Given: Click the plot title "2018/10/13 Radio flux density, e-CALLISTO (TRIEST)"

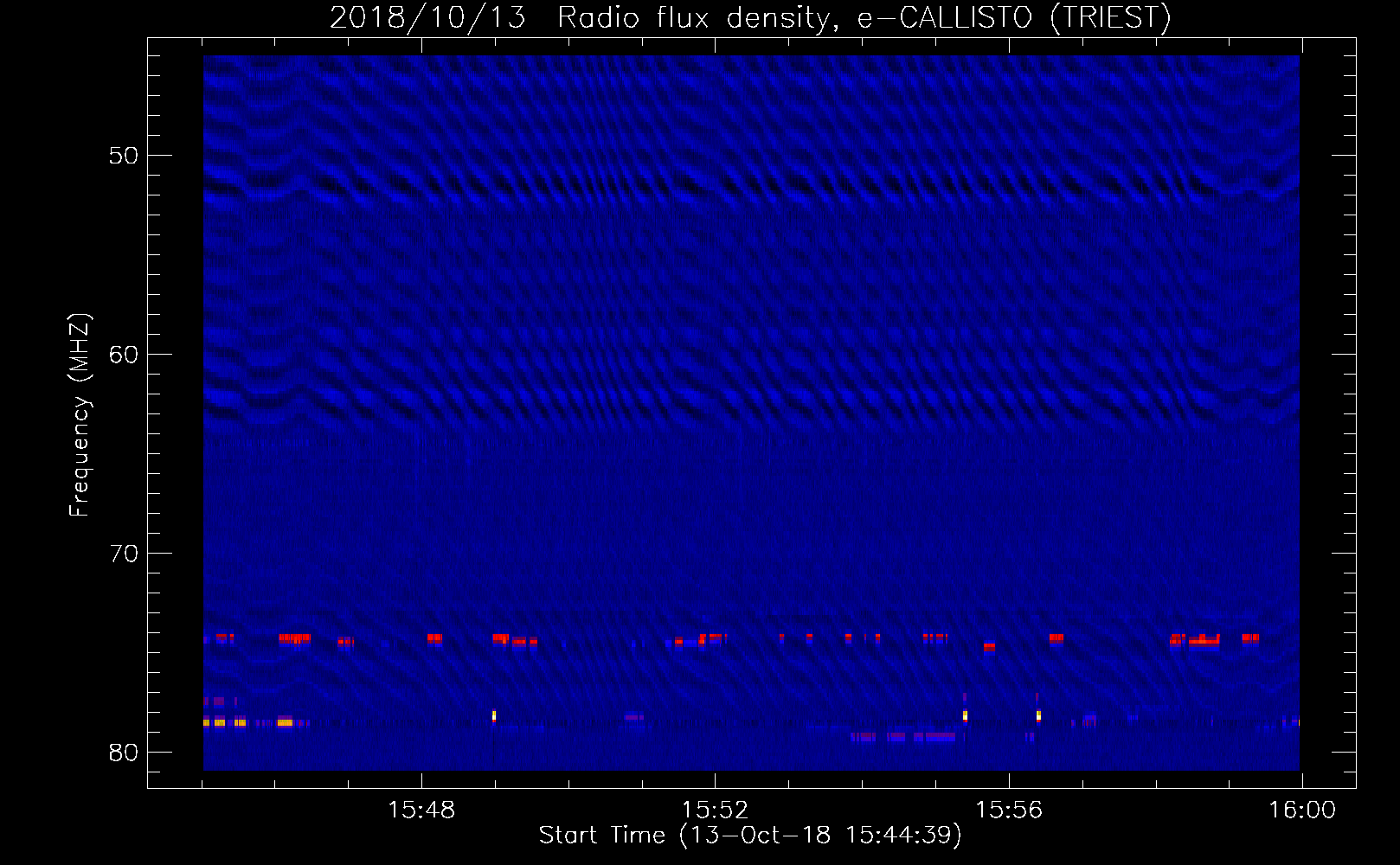Looking at the screenshot, I should (x=750, y=17).
